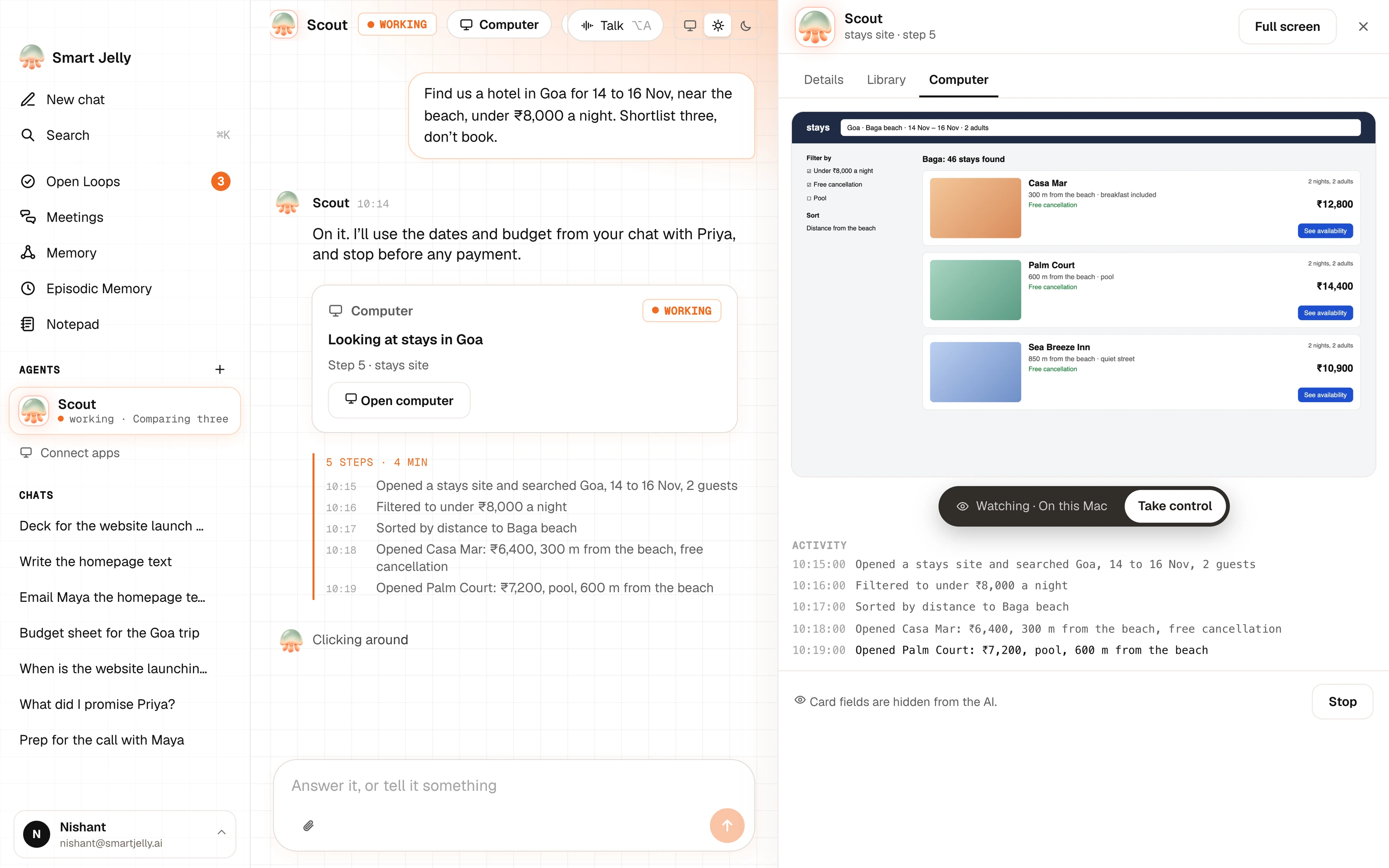Open the Computer button in the chat header
Image resolution: width=1389 pixels, height=868 pixels.
click(x=499, y=25)
